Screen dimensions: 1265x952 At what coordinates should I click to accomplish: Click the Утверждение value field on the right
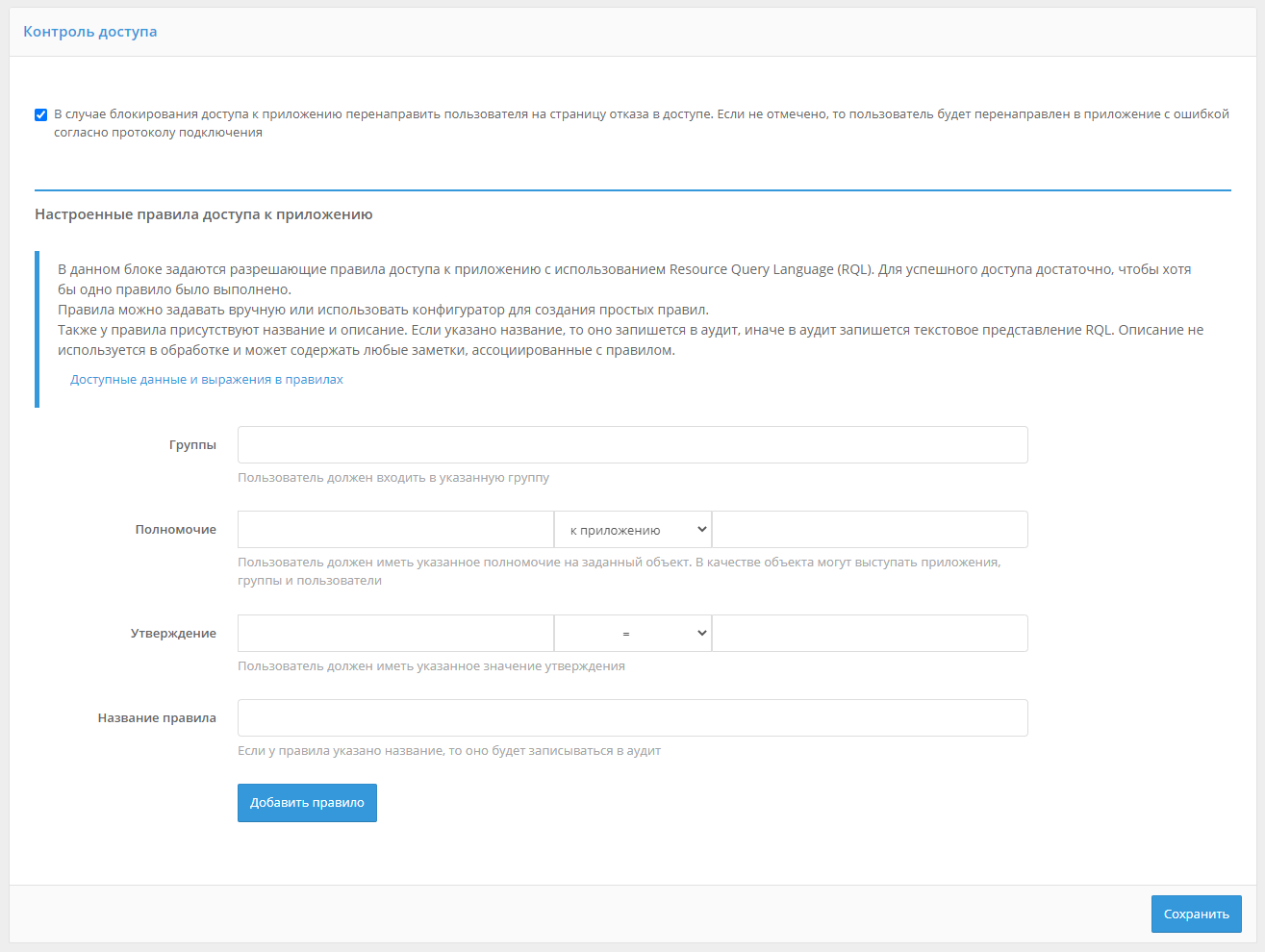870,634
